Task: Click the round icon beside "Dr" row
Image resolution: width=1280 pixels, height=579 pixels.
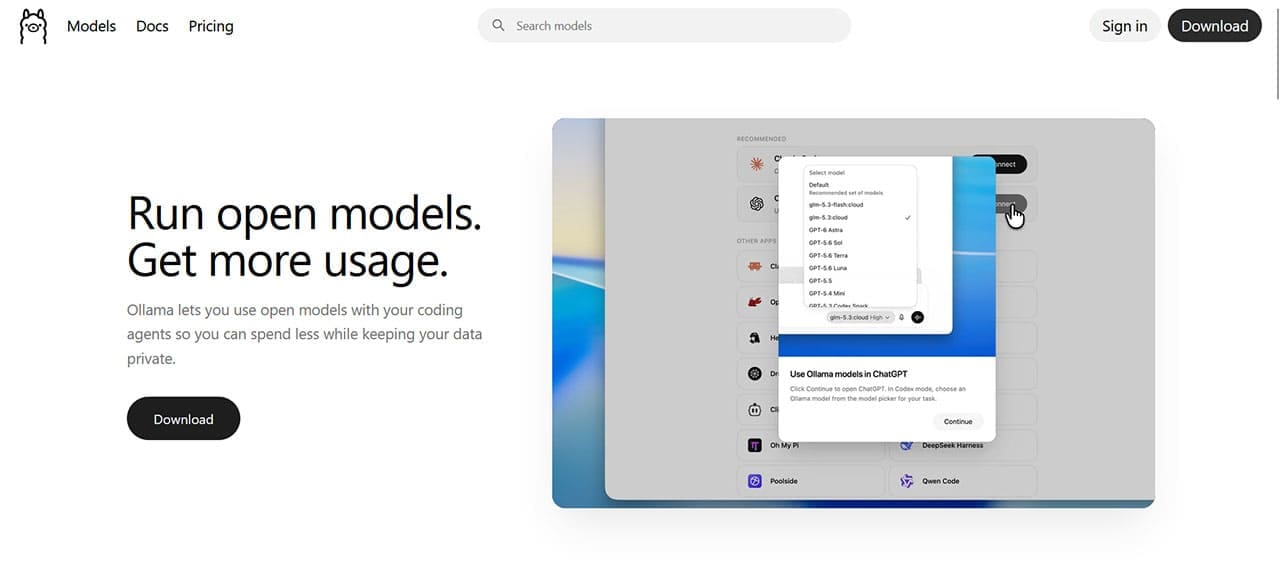Action: pyautogui.click(x=755, y=374)
